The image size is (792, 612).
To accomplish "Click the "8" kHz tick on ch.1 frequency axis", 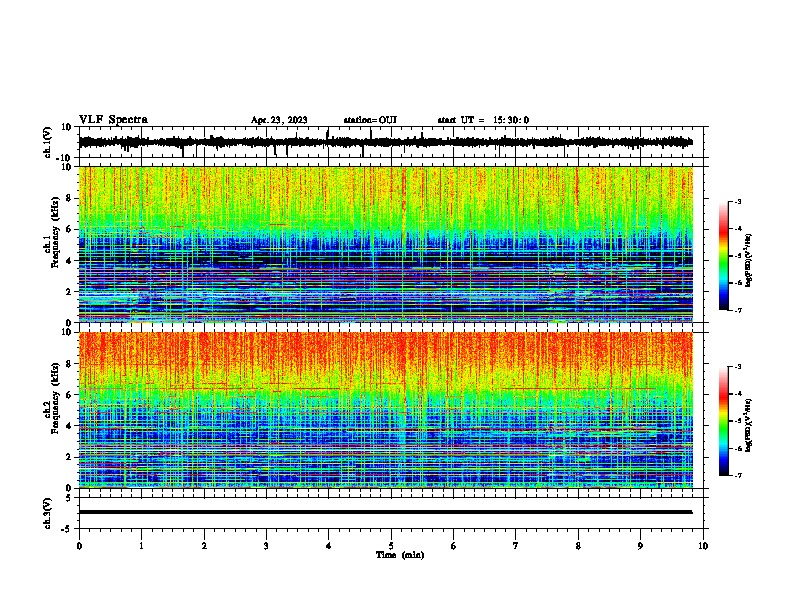I will coord(69,198).
